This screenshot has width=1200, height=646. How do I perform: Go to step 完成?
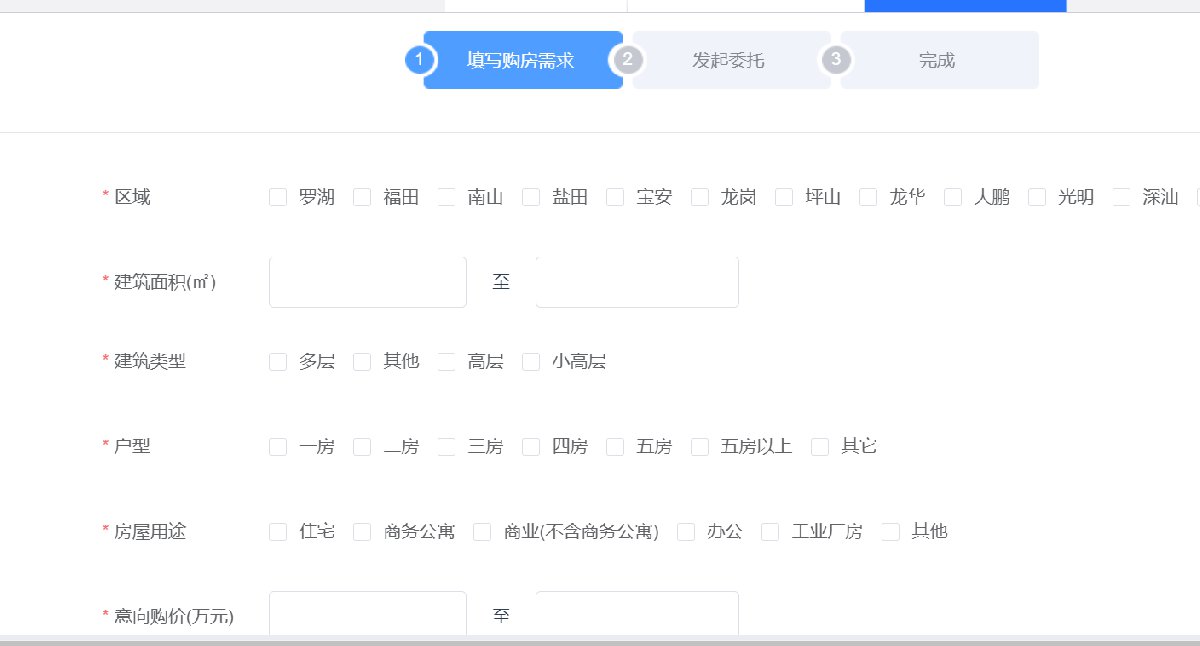(939, 60)
